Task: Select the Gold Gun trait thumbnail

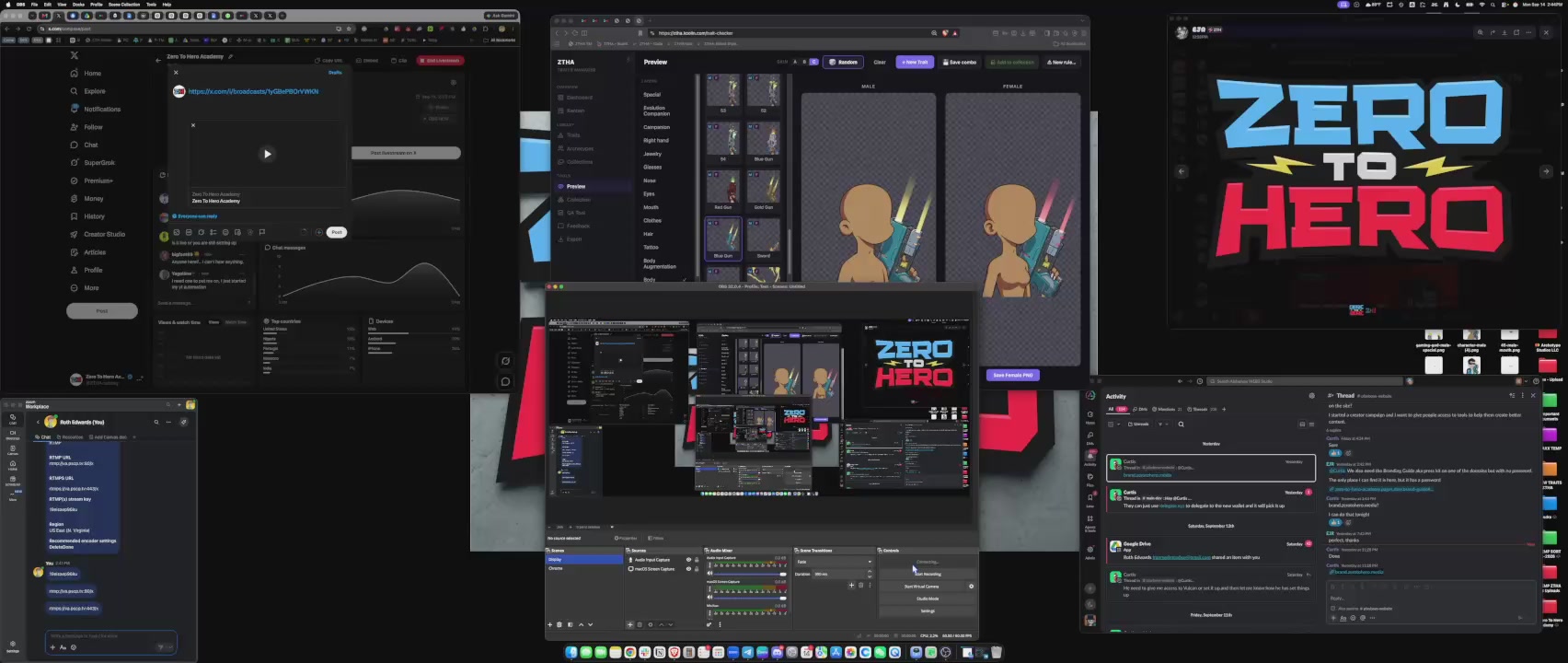Action: pyautogui.click(x=764, y=189)
